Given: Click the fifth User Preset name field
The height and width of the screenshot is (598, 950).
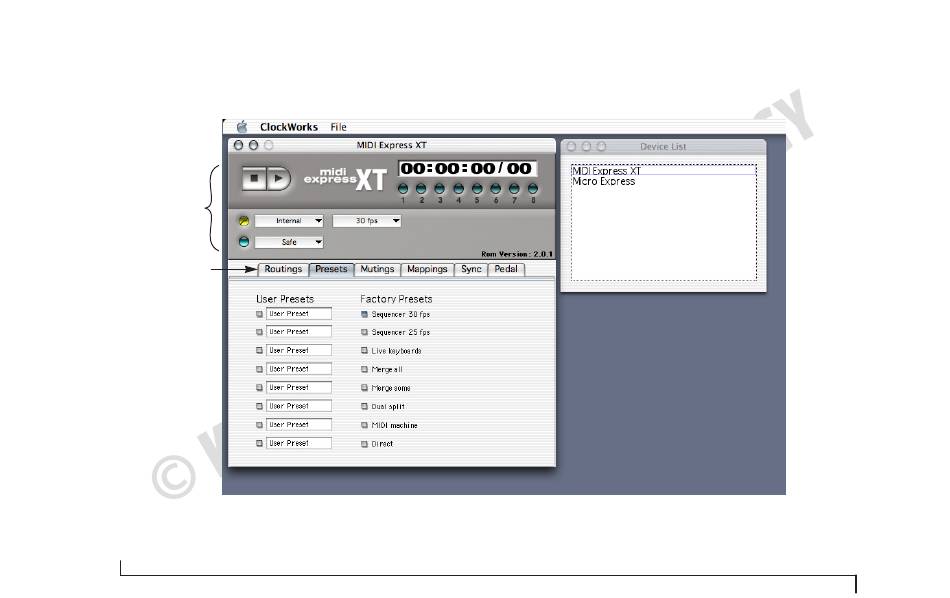Looking at the screenshot, I should tap(299, 387).
